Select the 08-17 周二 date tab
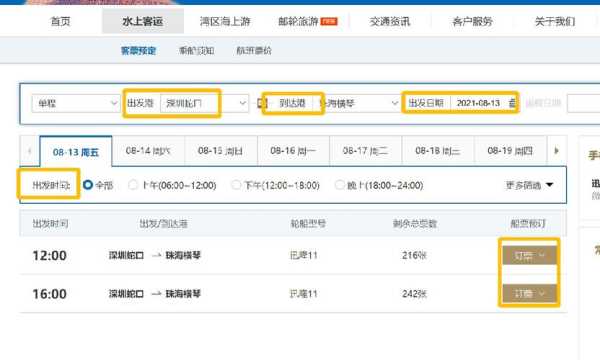Image resolution: width=600 pixels, height=360 pixels. (x=365, y=151)
